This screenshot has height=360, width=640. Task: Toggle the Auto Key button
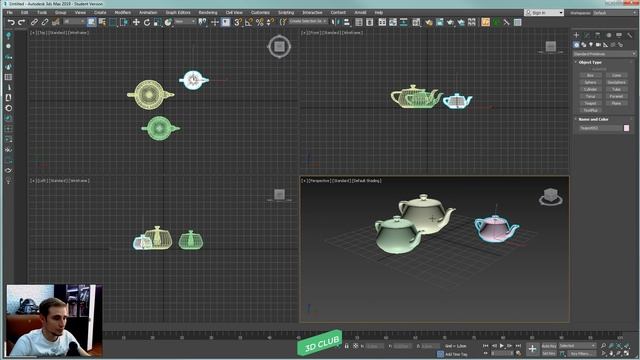549,346
